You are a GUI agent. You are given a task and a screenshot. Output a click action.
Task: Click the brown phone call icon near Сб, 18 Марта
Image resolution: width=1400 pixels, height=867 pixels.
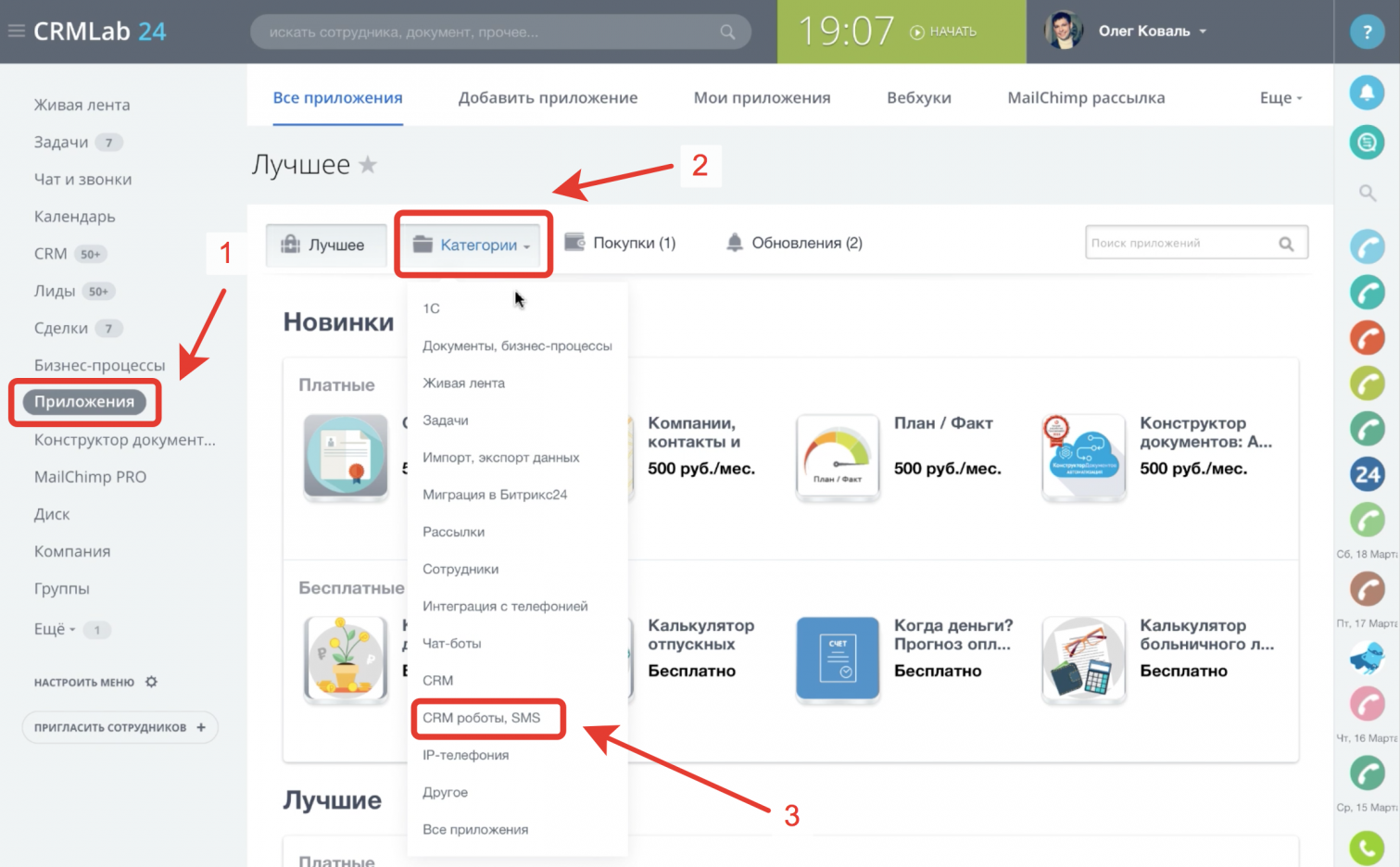pyautogui.click(x=1367, y=589)
